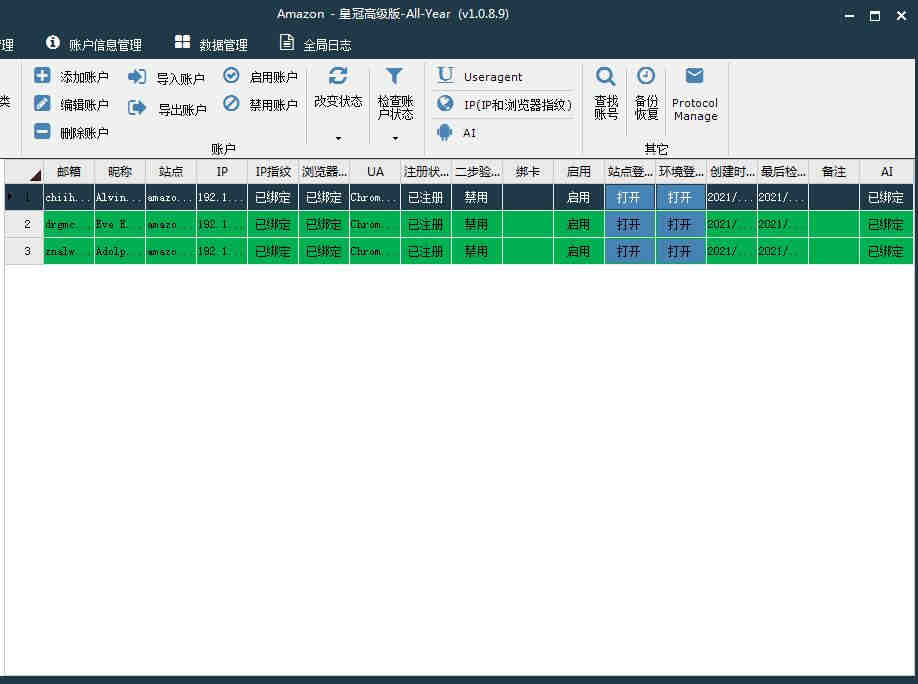Click the 已注册 cell in row 2
This screenshot has height=684, width=918.
pos(426,224)
